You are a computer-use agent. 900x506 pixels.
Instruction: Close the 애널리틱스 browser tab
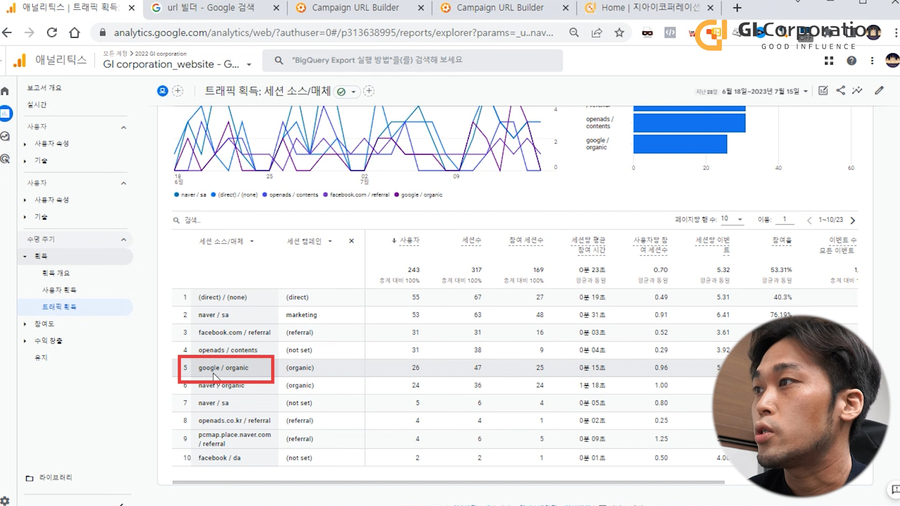133,8
